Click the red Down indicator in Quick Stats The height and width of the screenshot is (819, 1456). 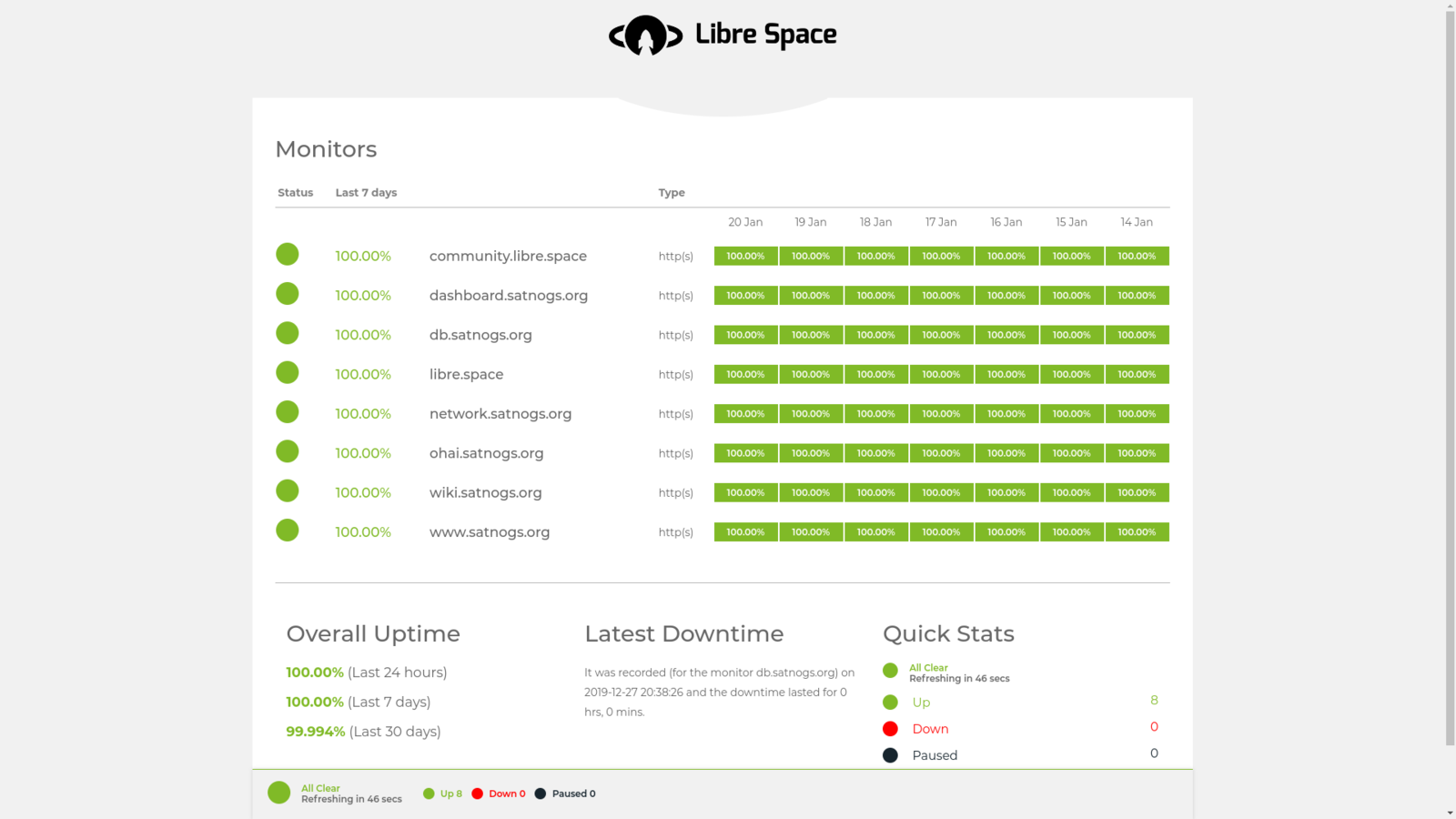click(x=891, y=729)
